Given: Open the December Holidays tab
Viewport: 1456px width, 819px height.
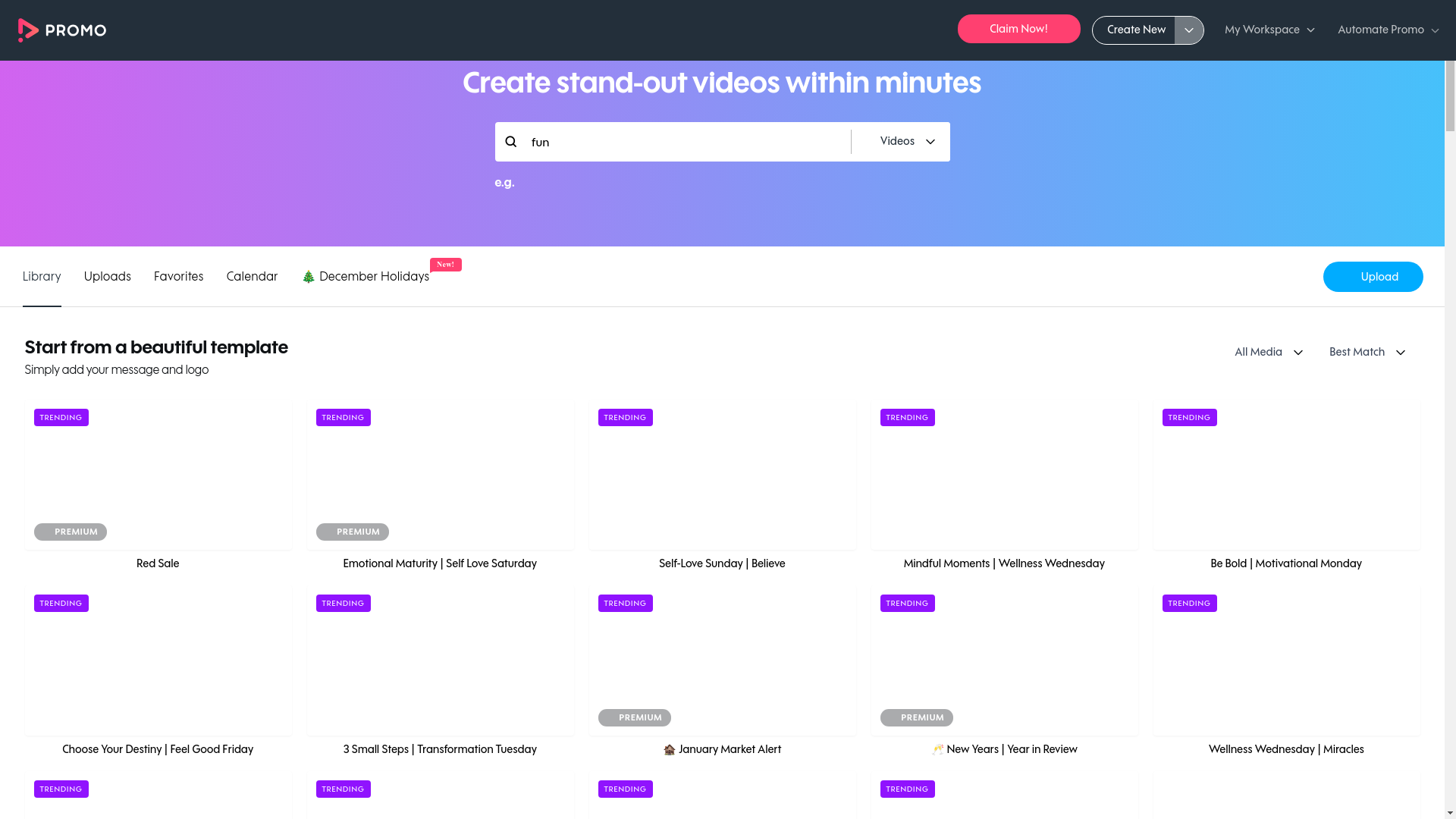Looking at the screenshot, I should coord(366,277).
